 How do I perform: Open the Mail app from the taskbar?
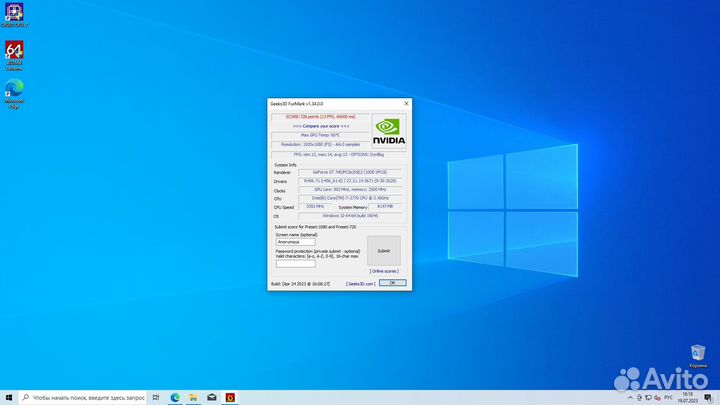[212, 398]
